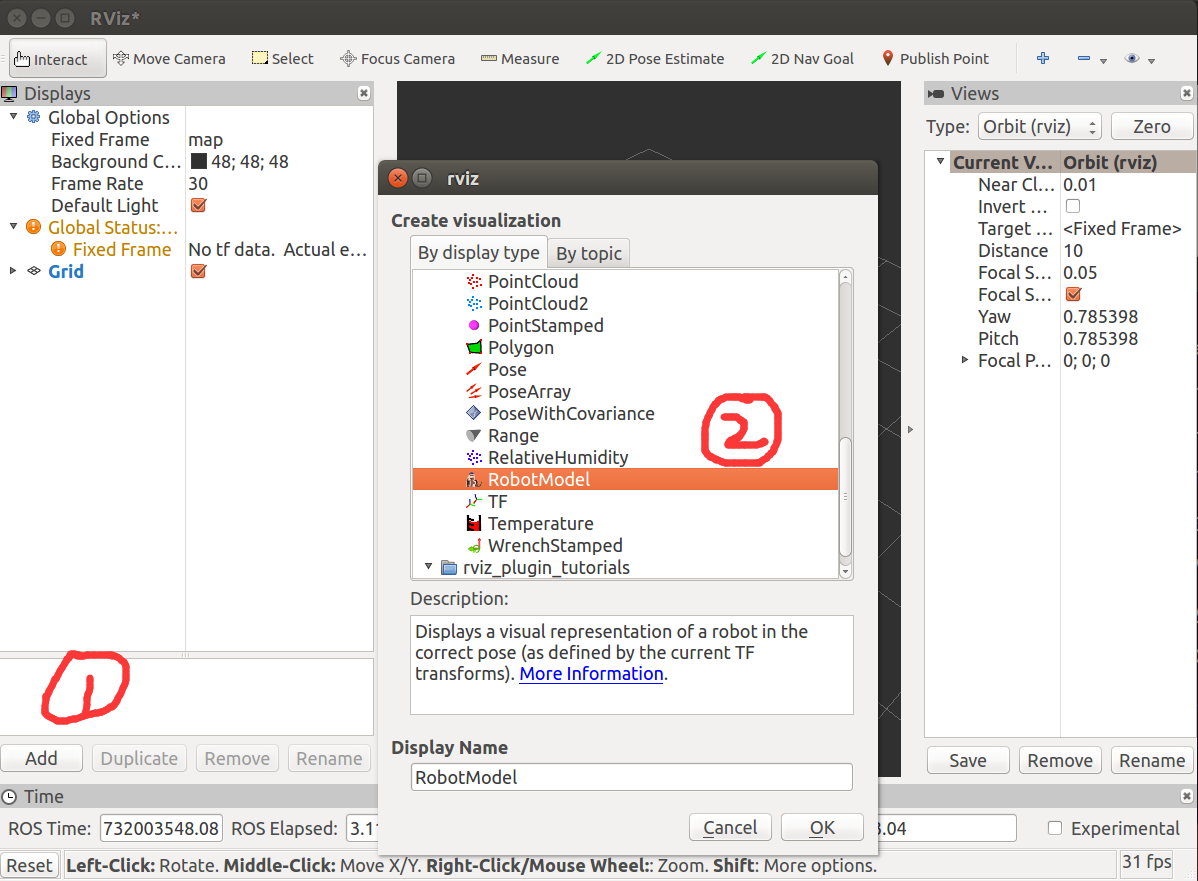
Task: Click the Pose arrow icon
Action: click(x=474, y=370)
